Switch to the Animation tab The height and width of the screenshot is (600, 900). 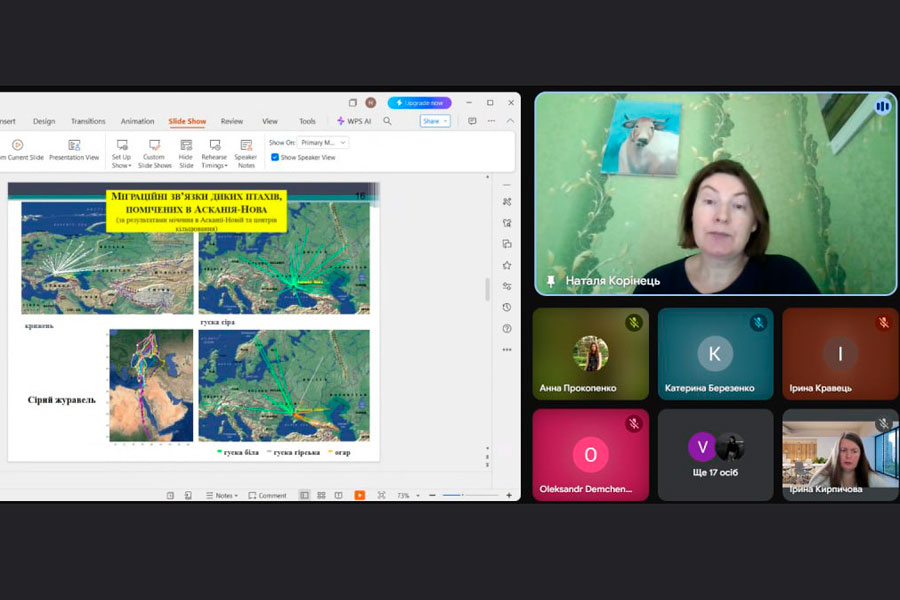click(x=137, y=121)
